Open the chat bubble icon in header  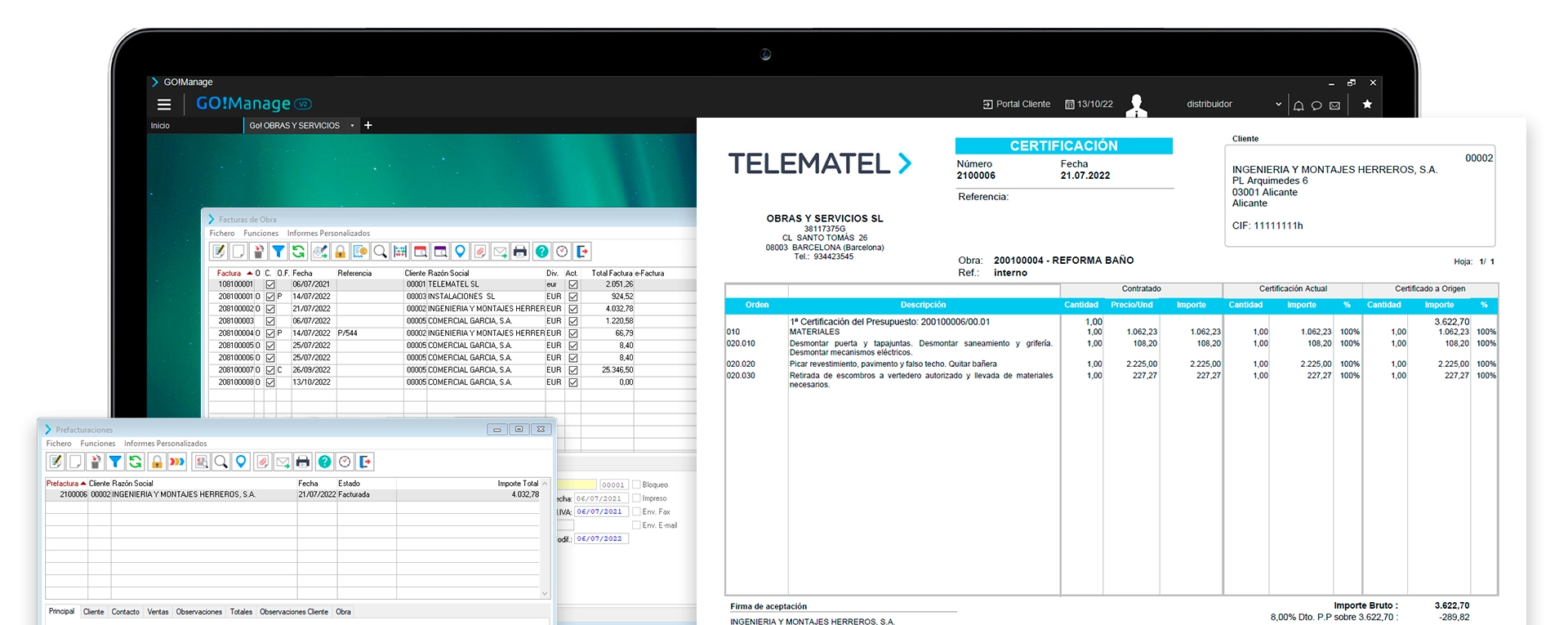(1316, 105)
